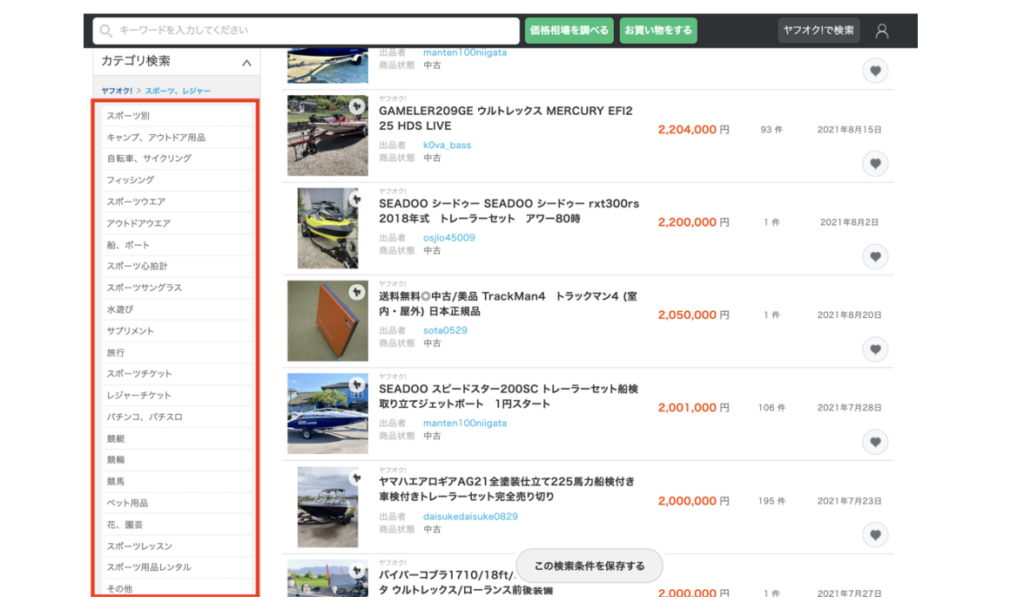Open seller k0va_bass profile link
The image size is (1024, 610).
[x=446, y=145]
